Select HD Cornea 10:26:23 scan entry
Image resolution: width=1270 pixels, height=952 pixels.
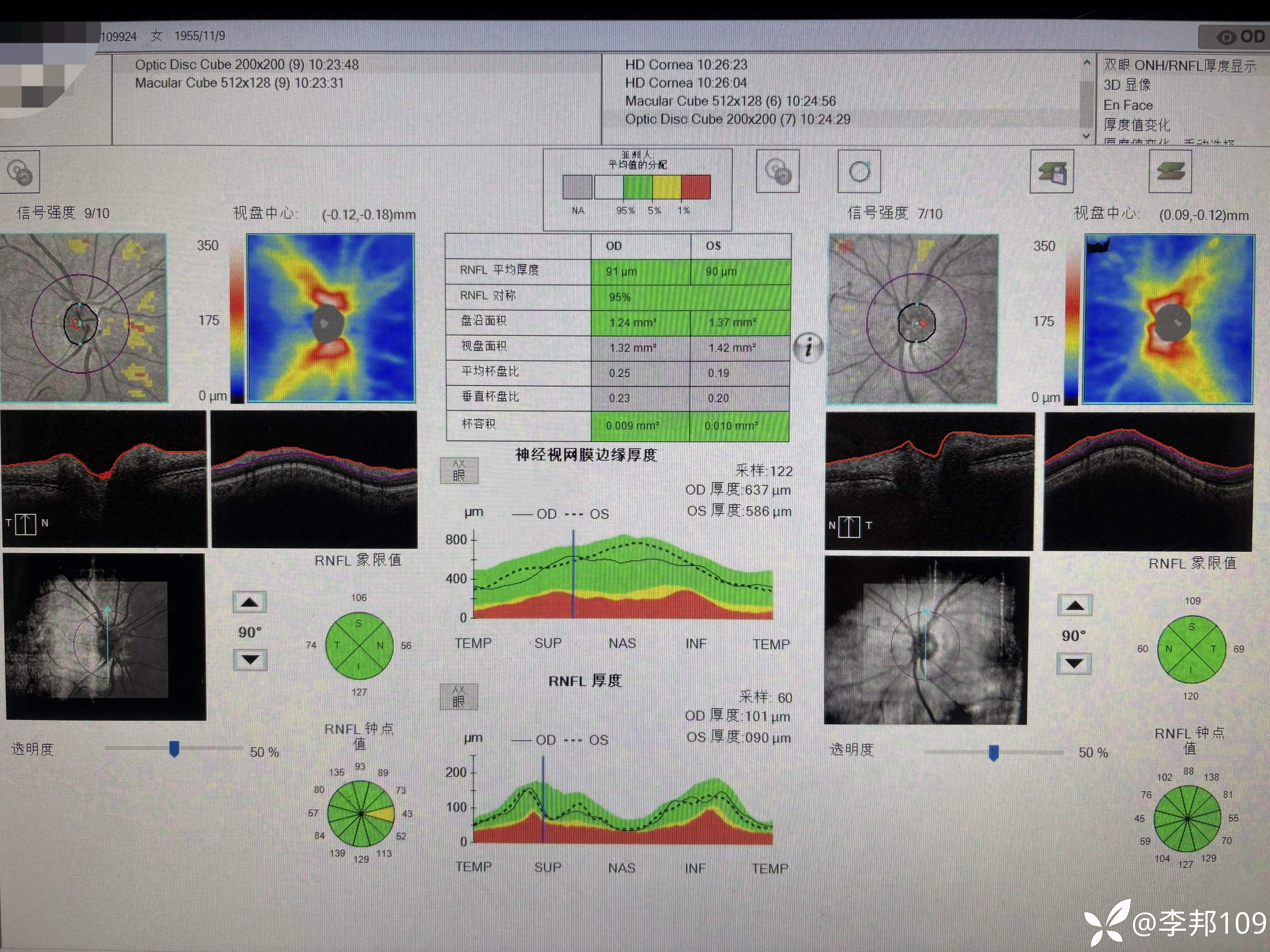coord(686,65)
